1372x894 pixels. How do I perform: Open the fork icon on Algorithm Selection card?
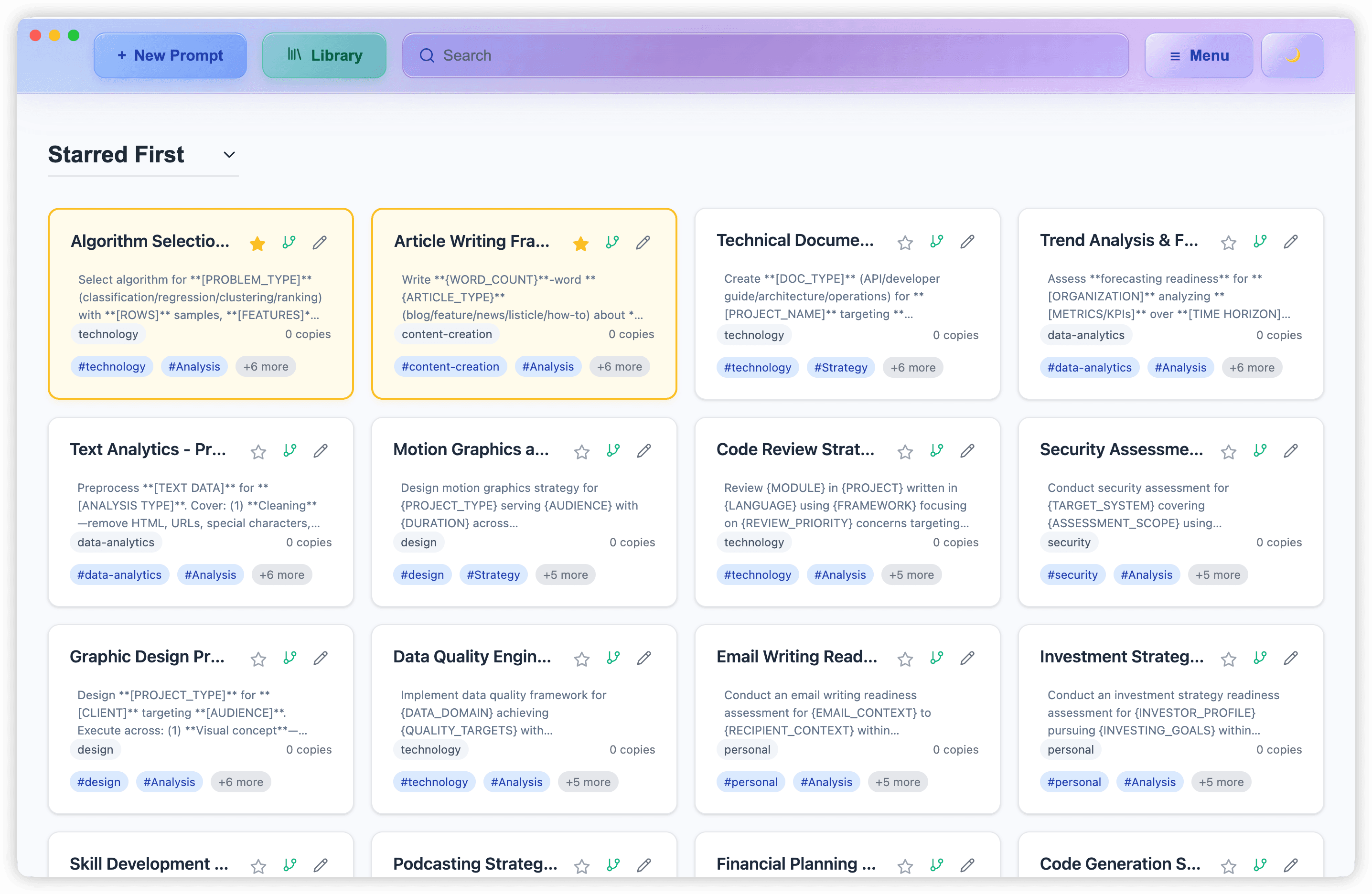click(x=289, y=243)
